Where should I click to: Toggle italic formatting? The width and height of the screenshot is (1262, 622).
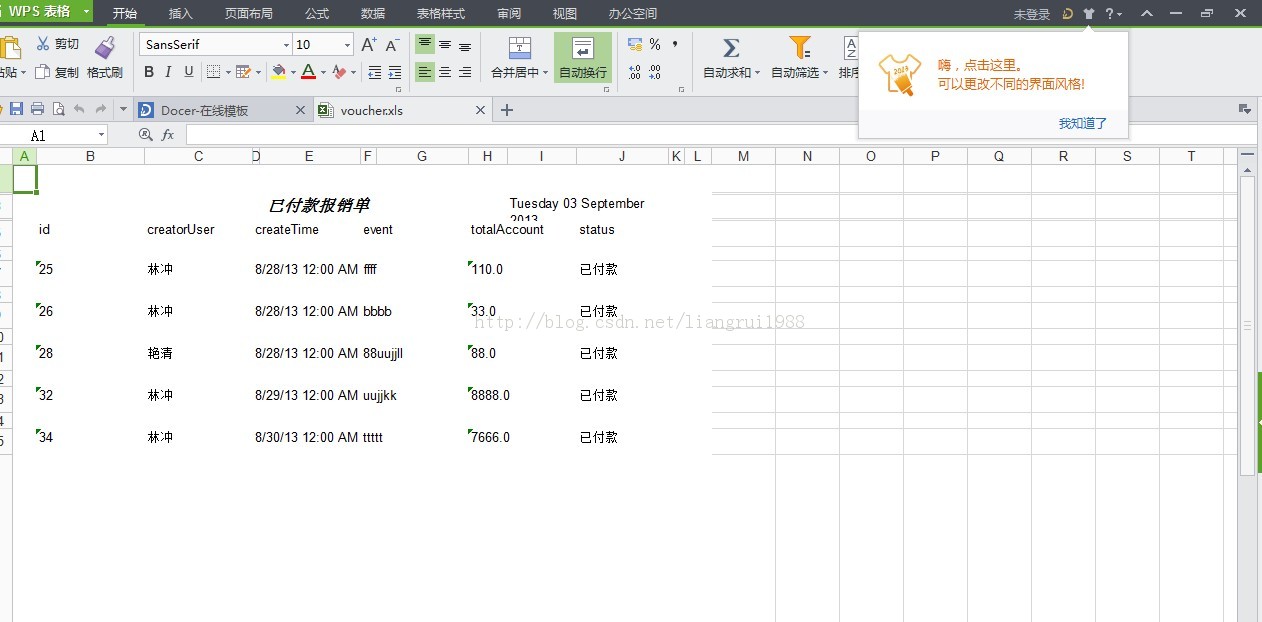tap(168, 72)
